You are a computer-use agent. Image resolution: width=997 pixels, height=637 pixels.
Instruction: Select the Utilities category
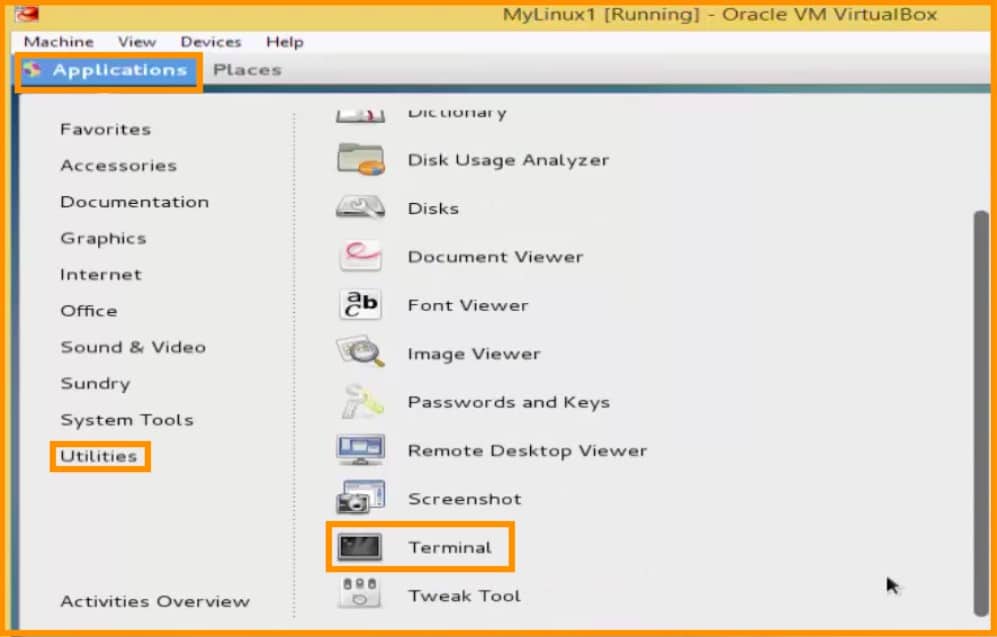click(99, 456)
